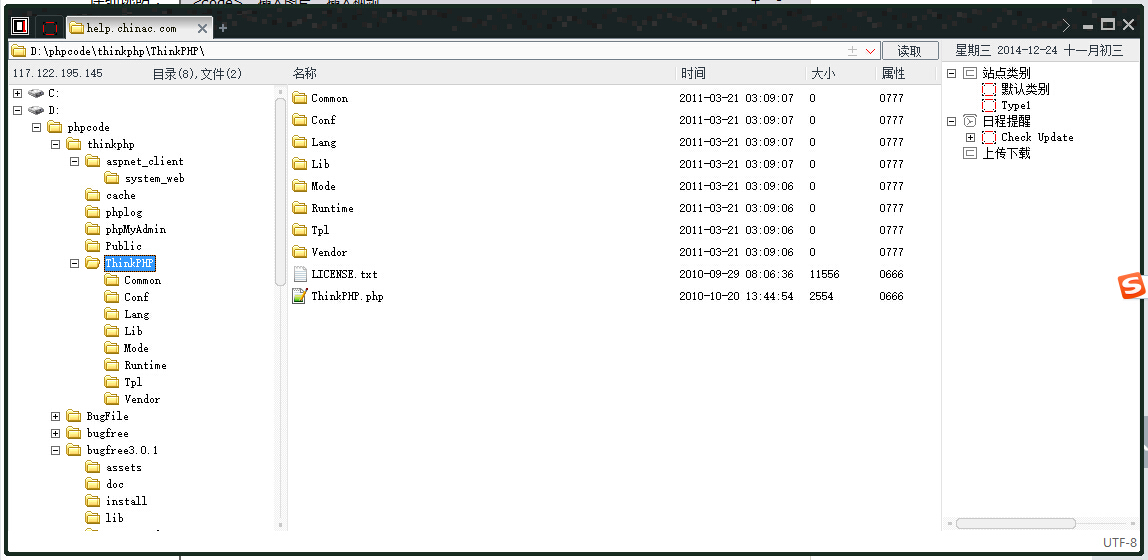
Task: Open the red dashed circle tab icon
Action: [x=49, y=28]
